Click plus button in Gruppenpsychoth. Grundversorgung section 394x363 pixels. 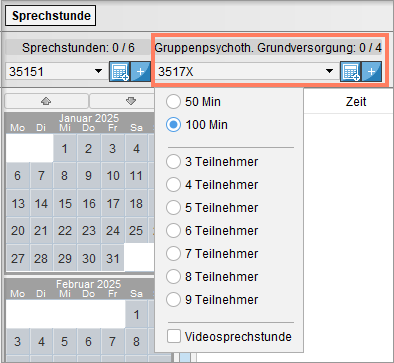tap(371, 71)
